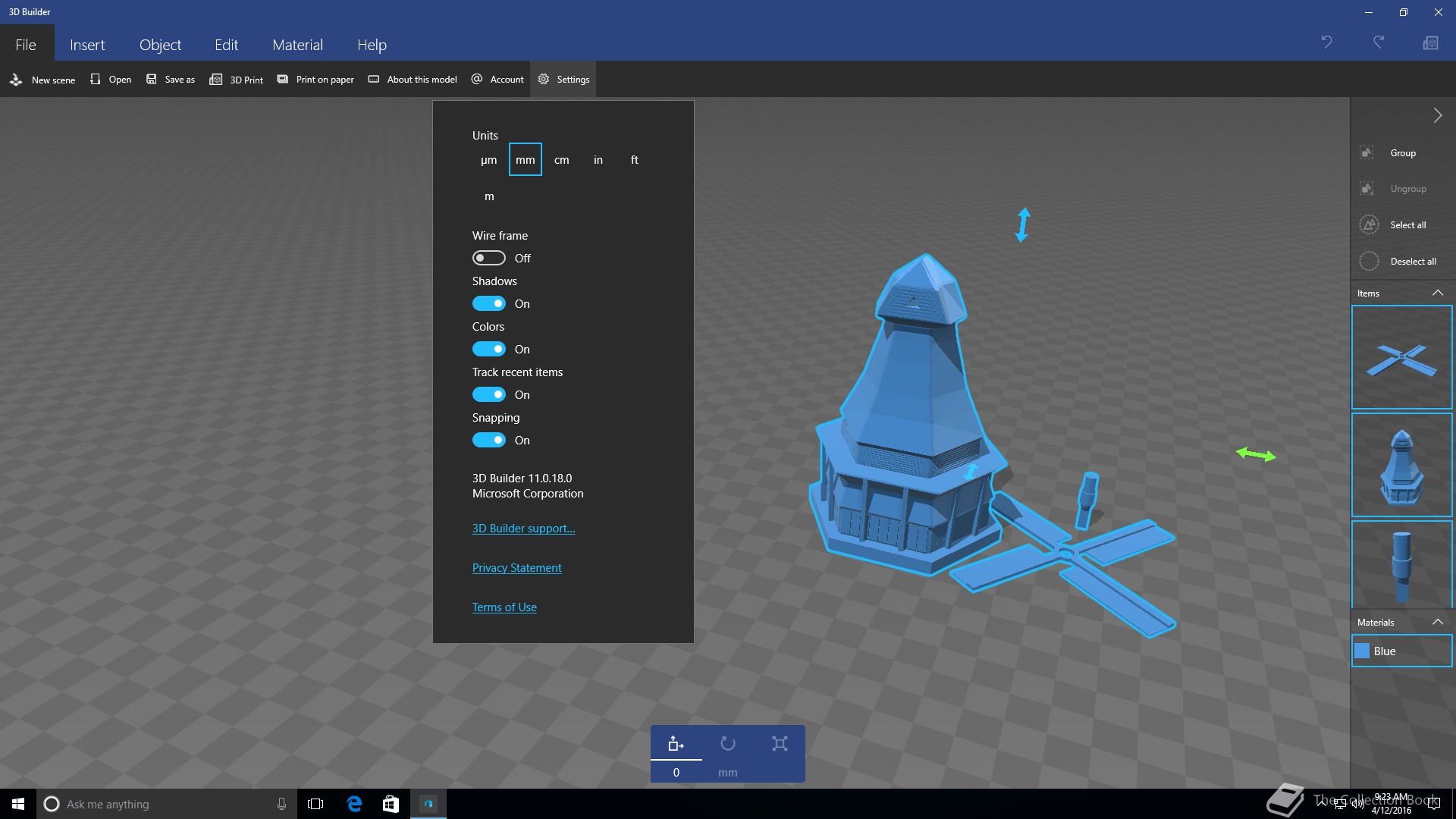Select the Scale tool icon
This screenshot has width=1456, height=819.
780,743
